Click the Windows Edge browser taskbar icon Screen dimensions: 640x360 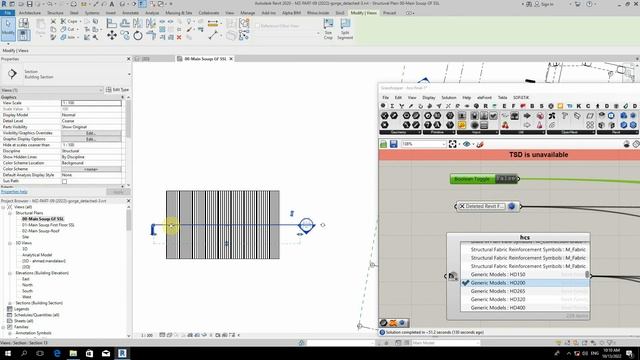(x=57, y=353)
